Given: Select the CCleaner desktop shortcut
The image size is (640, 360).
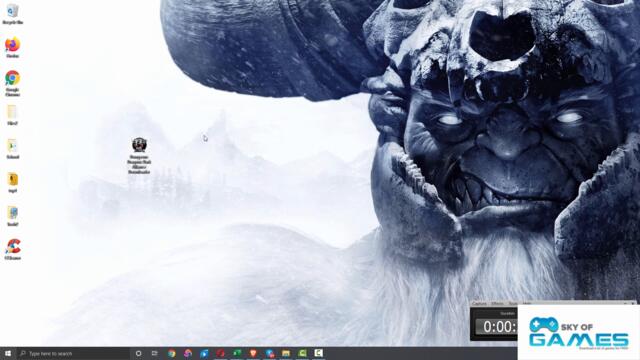Looking at the screenshot, I should [13, 249].
